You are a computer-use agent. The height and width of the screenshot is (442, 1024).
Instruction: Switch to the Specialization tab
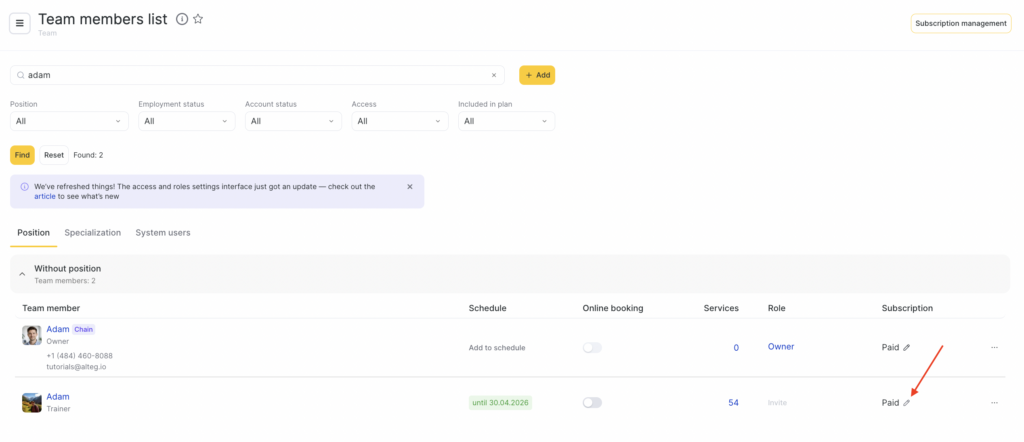93,233
